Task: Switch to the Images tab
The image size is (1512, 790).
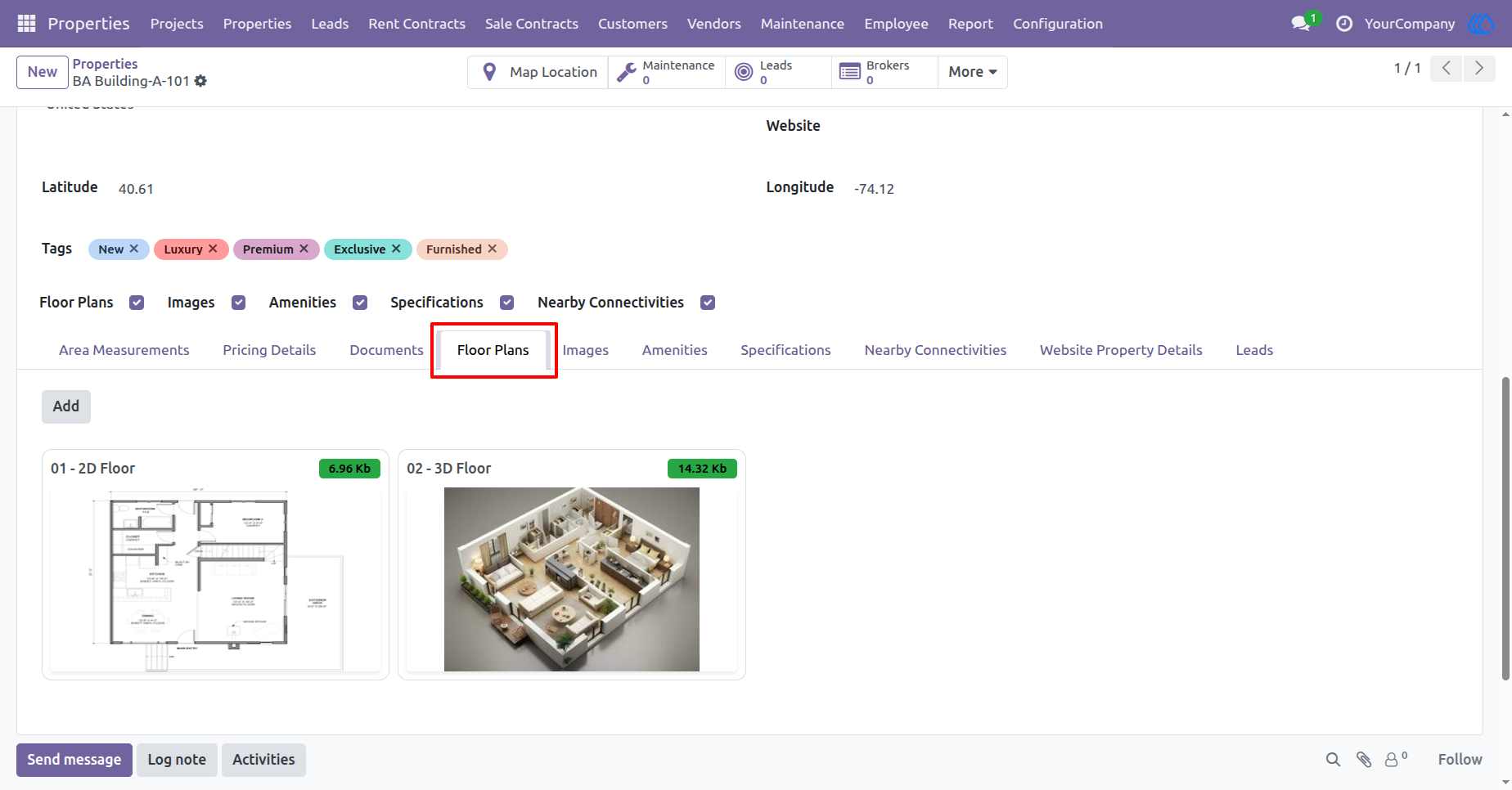Action: tap(585, 350)
